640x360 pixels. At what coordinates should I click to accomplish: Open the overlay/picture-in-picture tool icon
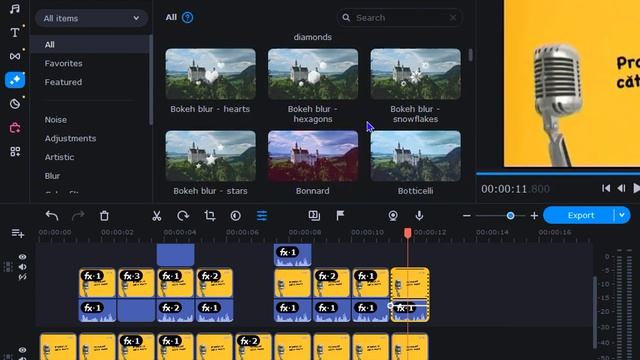(314, 216)
